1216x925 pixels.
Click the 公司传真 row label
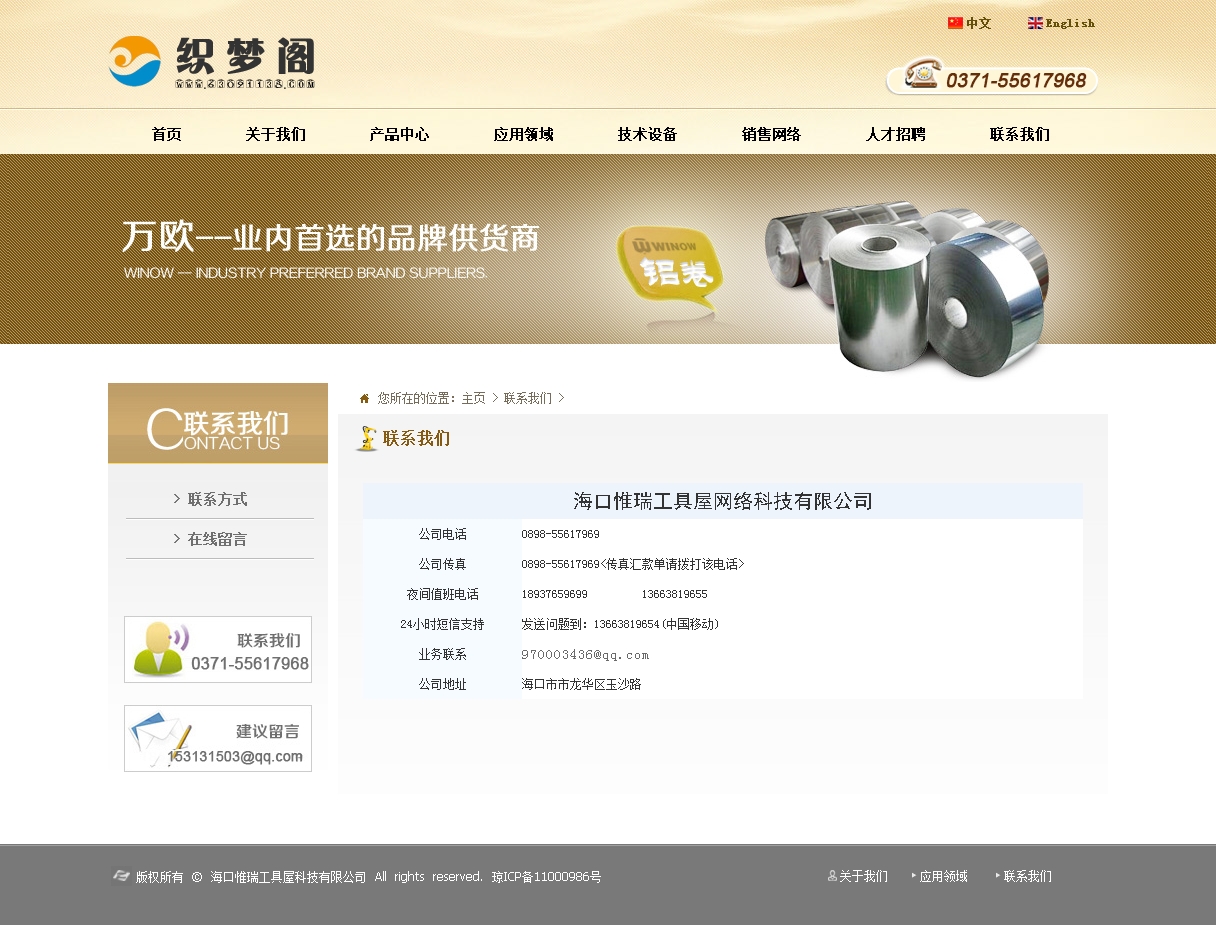click(x=442, y=564)
